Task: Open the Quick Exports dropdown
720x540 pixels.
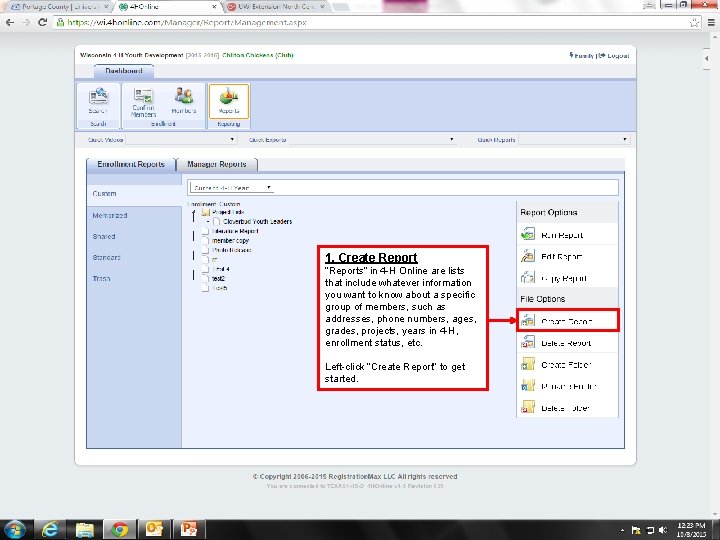Action: coord(371,139)
